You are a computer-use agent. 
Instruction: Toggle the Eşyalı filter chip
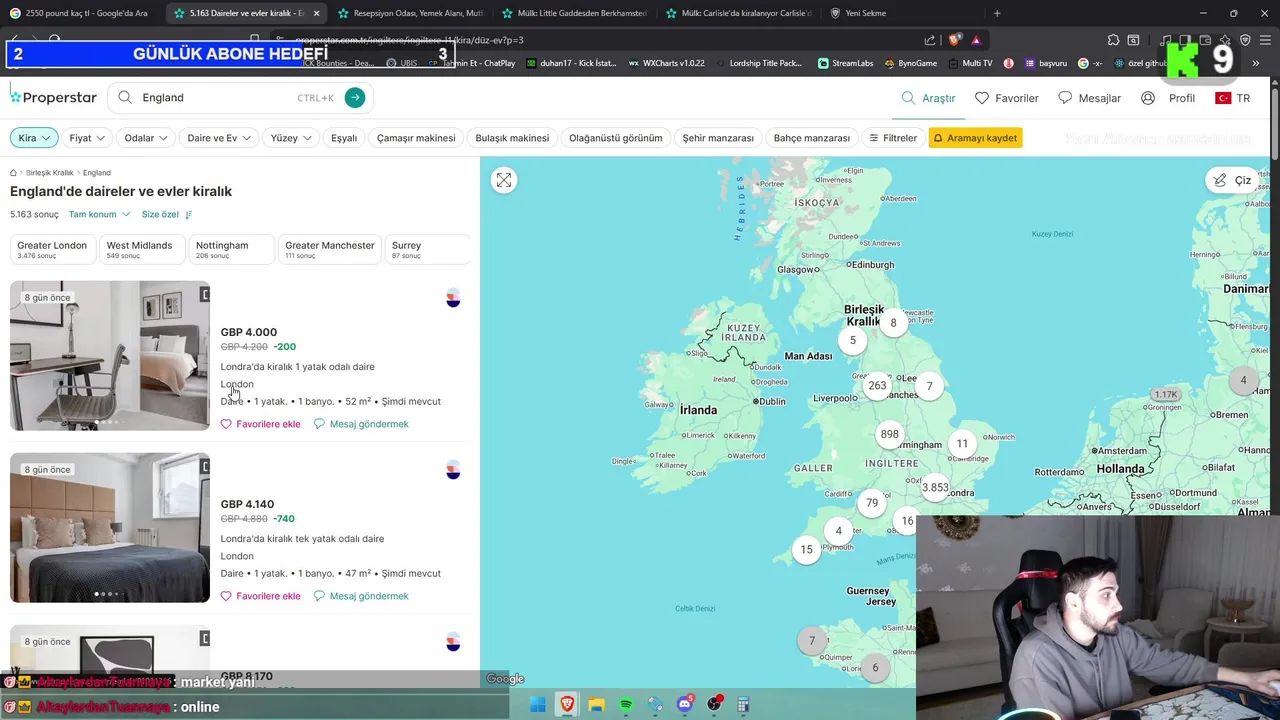344,138
